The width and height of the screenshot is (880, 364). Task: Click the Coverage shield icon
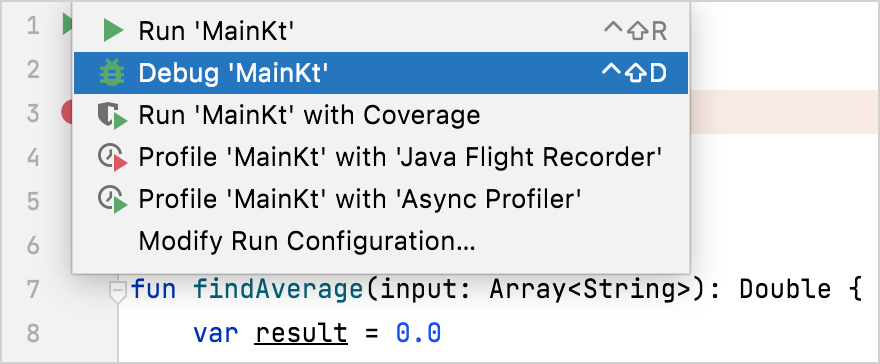click(112, 116)
